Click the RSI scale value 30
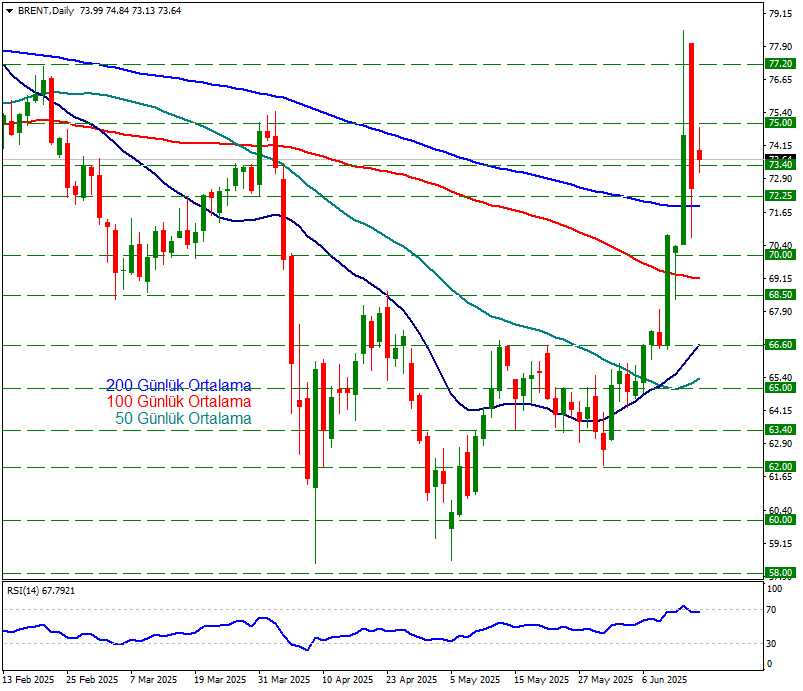This screenshot has height=691, width=803. [771, 643]
